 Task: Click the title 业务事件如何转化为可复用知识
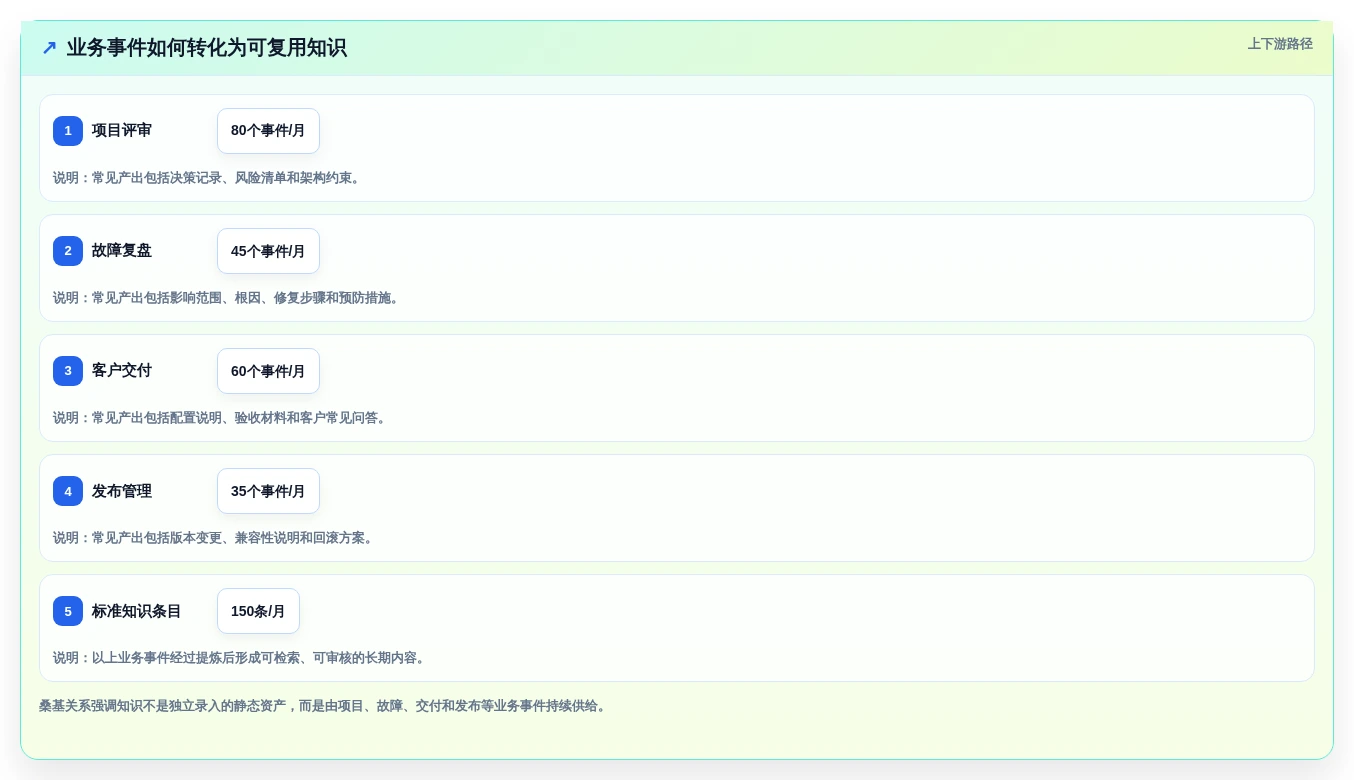[x=206, y=48]
